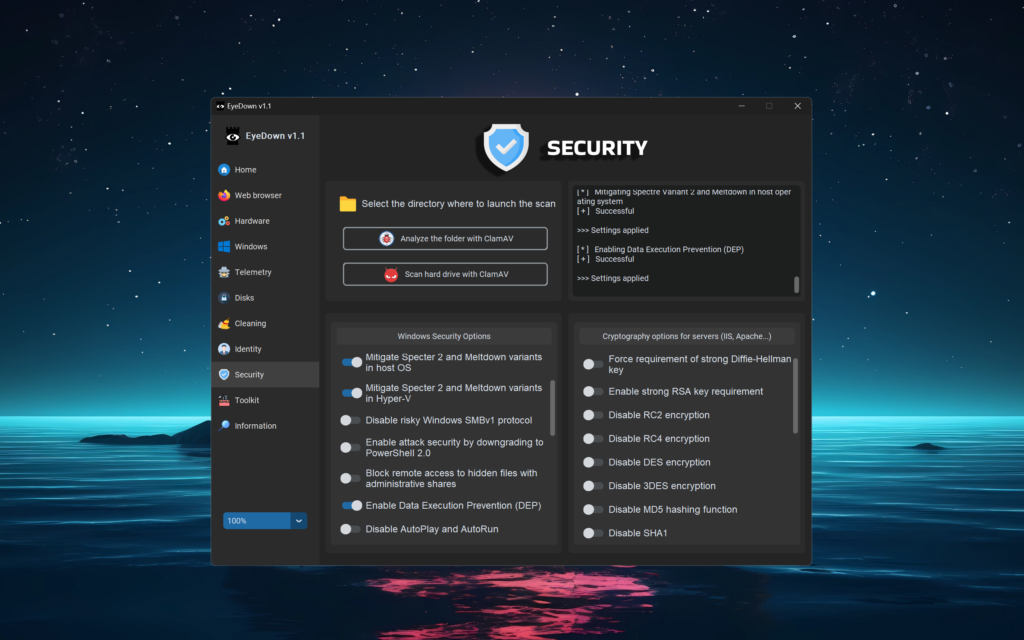Select the Hardware sidebar icon
Viewport: 1024px width, 640px height.
[x=224, y=221]
